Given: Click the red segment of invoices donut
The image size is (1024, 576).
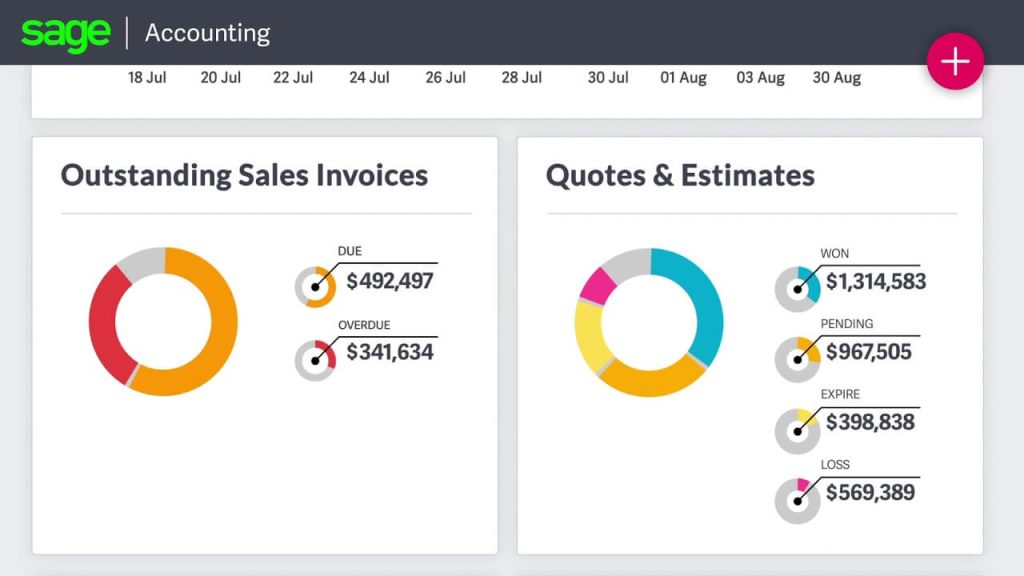Looking at the screenshot, I should [x=103, y=327].
